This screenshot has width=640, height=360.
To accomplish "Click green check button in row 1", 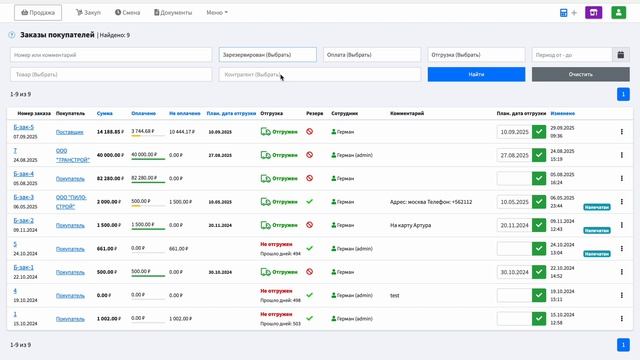I will 539,318.
